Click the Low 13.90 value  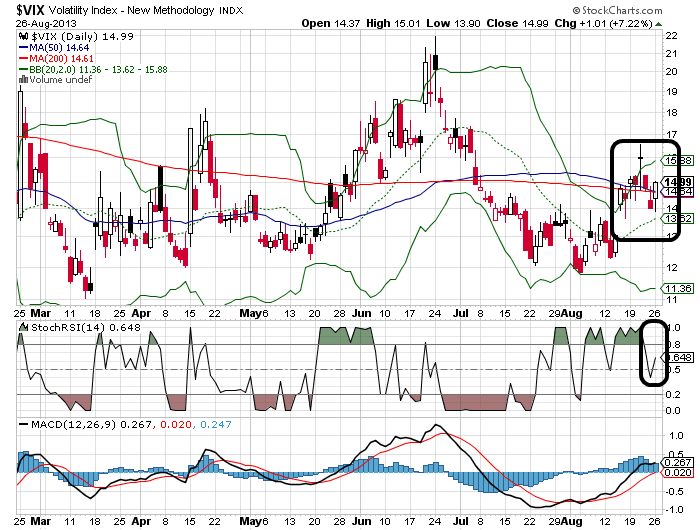453,23
